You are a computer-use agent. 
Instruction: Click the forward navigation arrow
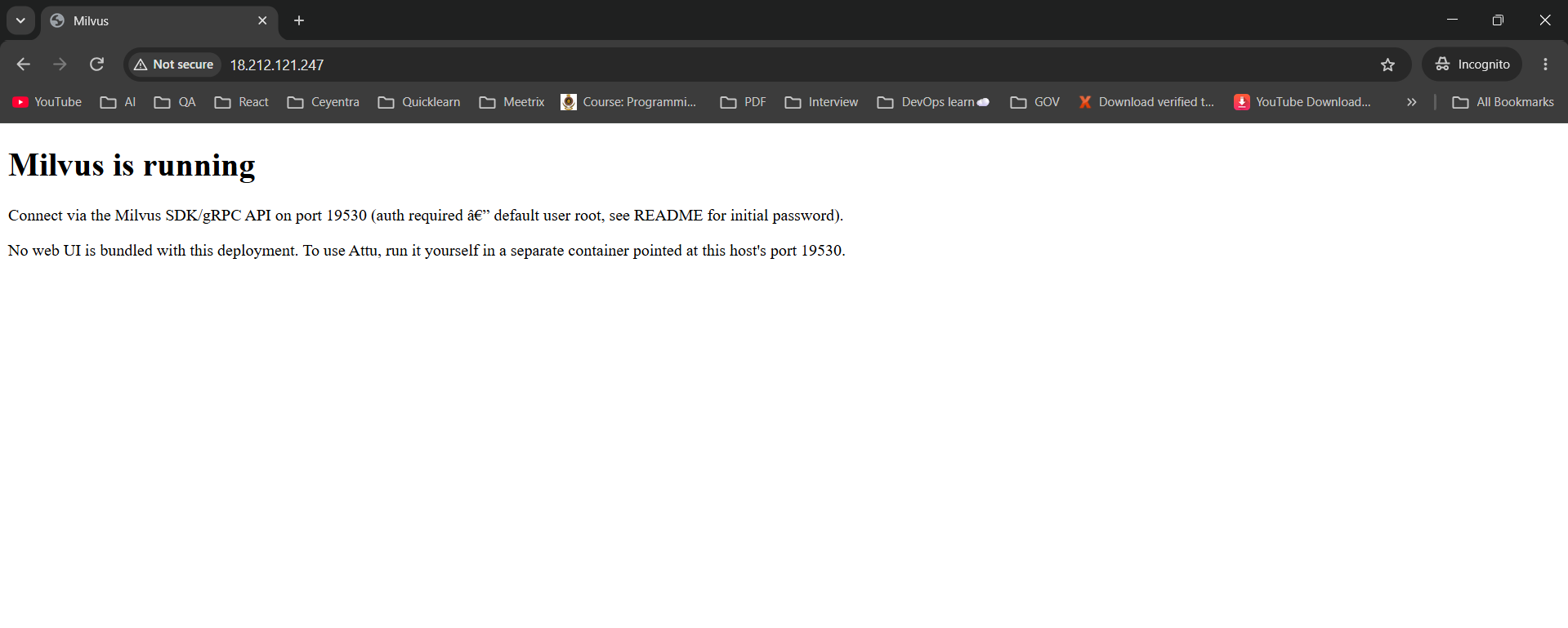point(60,65)
